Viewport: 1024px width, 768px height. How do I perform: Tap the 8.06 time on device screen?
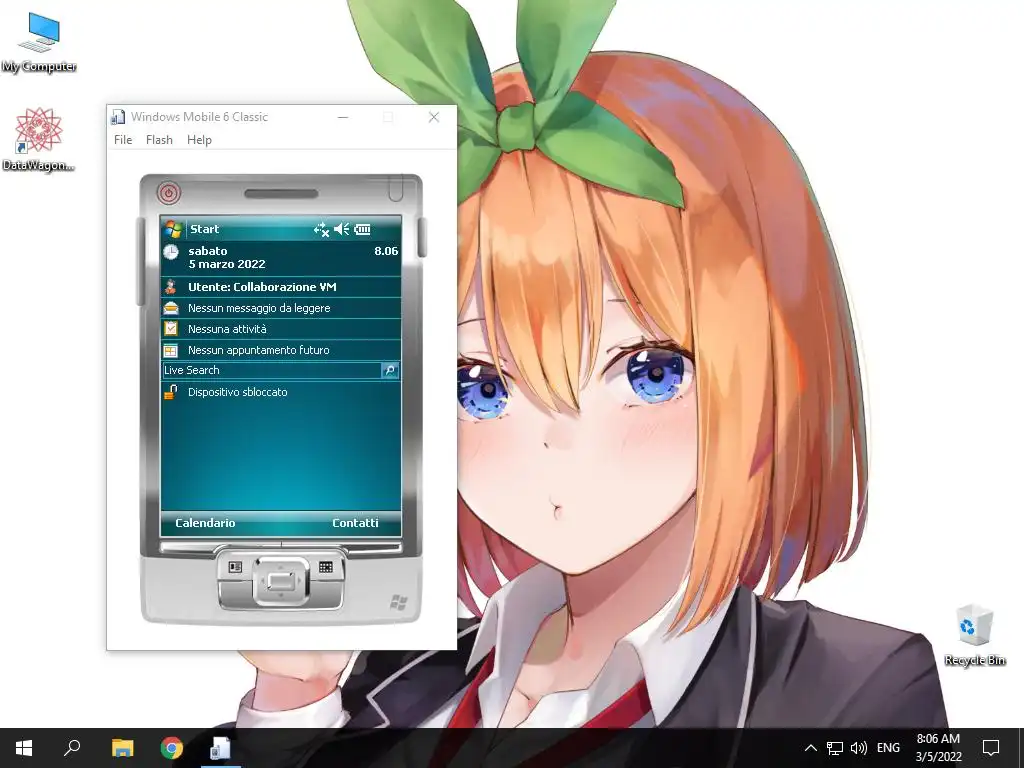(x=386, y=251)
